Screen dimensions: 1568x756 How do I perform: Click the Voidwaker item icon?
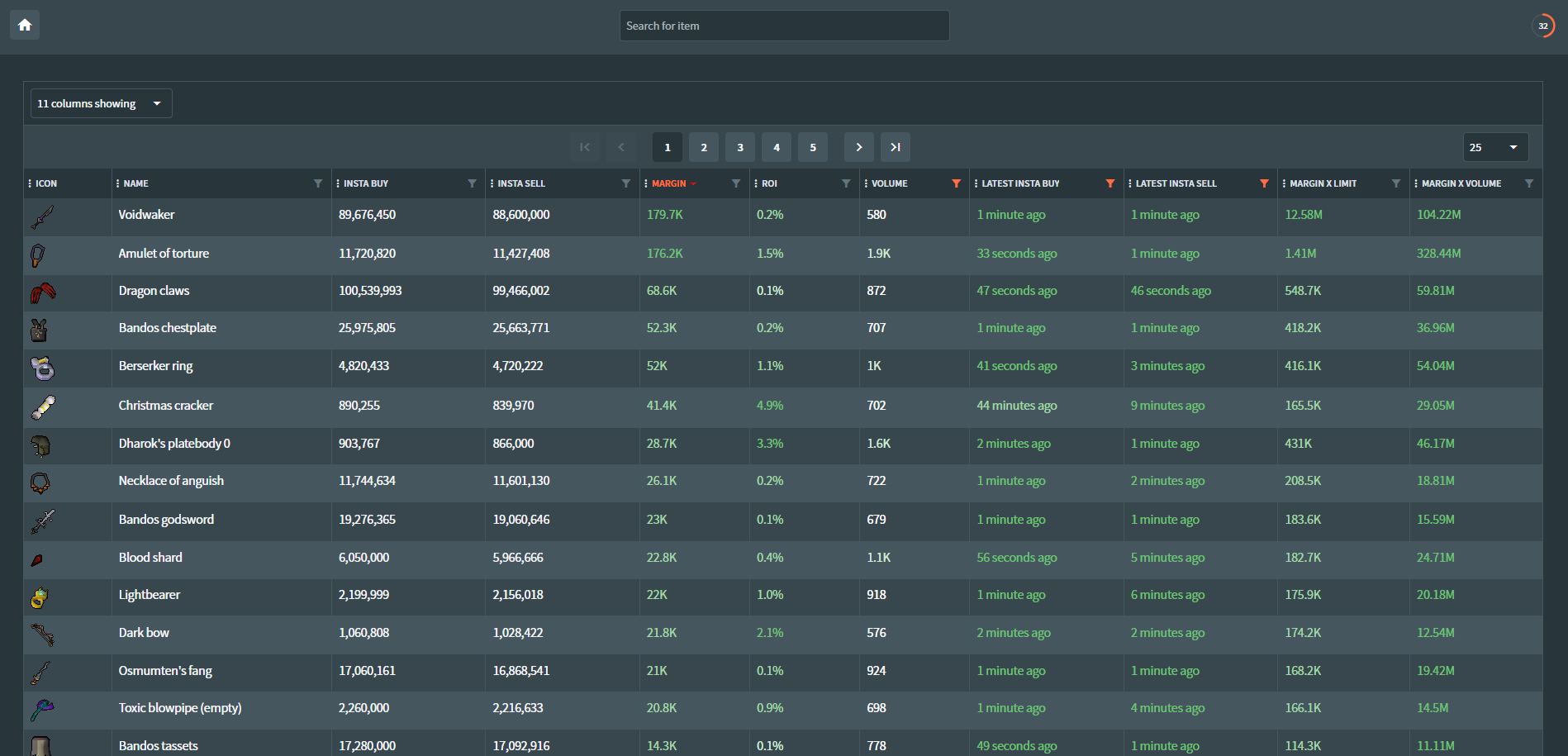coord(42,217)
